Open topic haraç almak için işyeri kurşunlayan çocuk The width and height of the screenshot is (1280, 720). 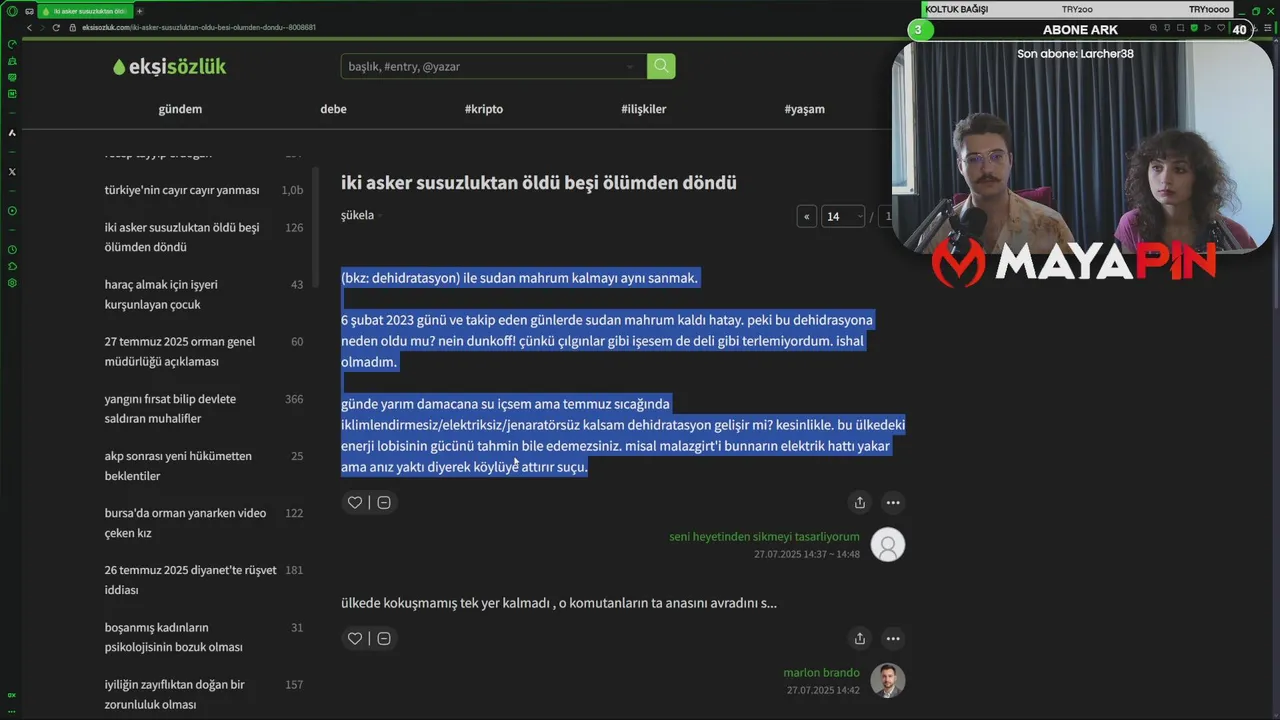point(161,294)
